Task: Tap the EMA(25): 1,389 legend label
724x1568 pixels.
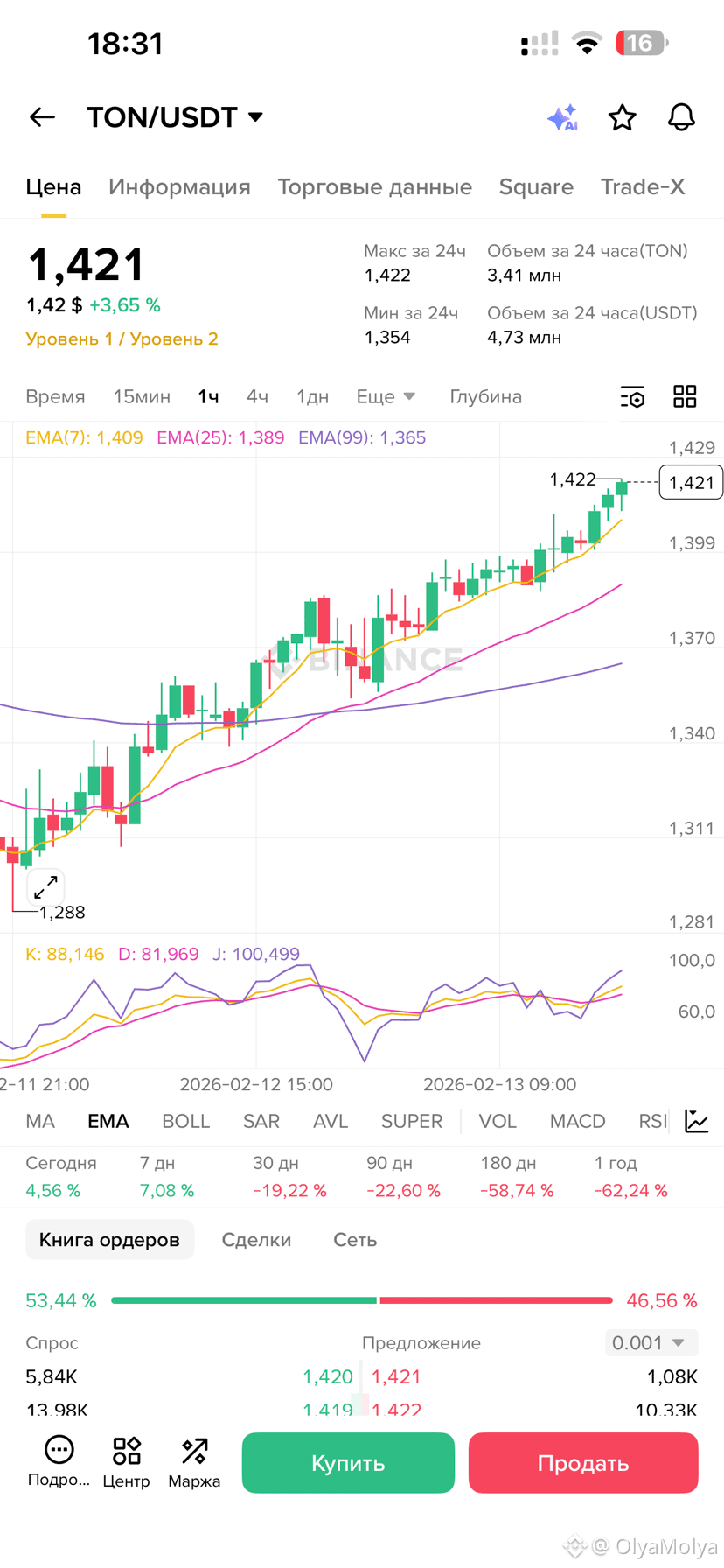Action: coord(220,437)
